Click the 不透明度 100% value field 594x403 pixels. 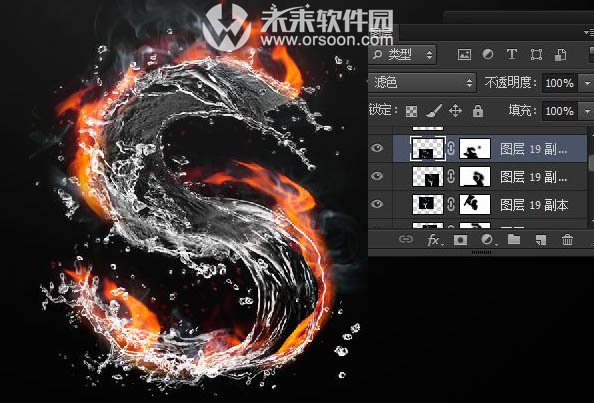point(560,83)
